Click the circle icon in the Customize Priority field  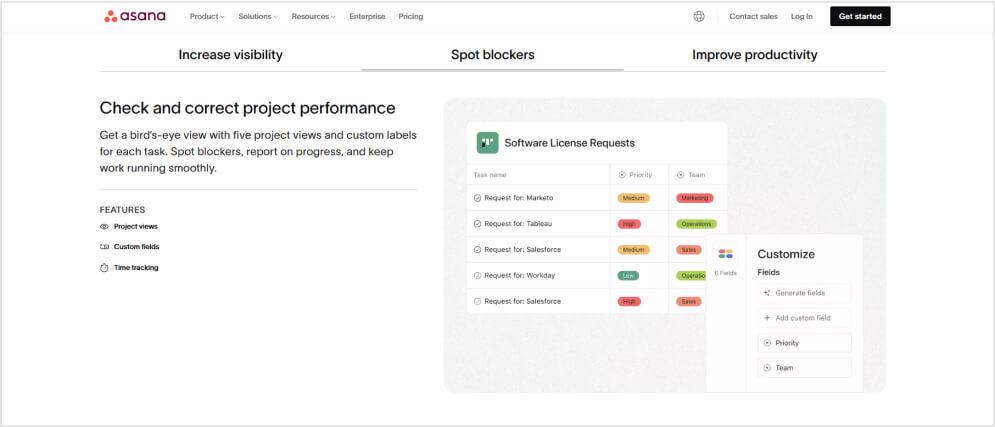(x=767, y=343)
